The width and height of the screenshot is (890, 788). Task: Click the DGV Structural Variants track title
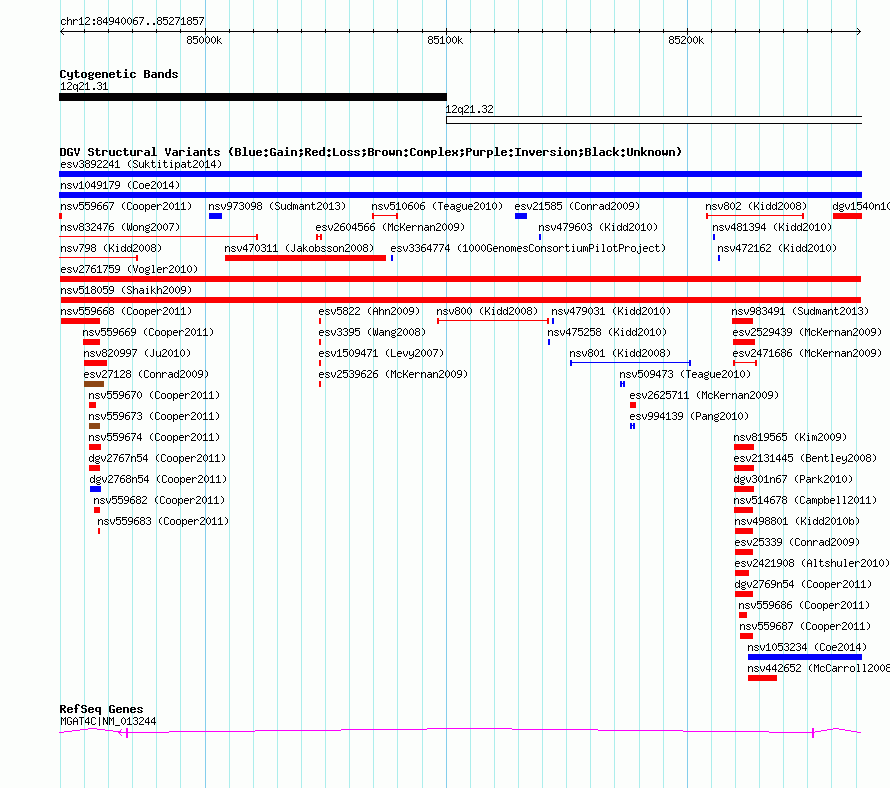pos(371,152)
